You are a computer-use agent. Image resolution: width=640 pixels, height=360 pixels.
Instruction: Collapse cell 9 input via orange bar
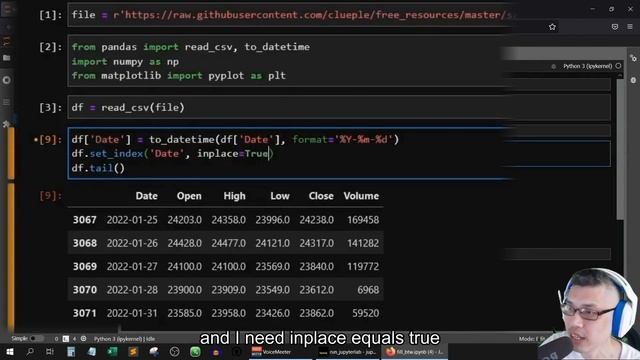11,153
